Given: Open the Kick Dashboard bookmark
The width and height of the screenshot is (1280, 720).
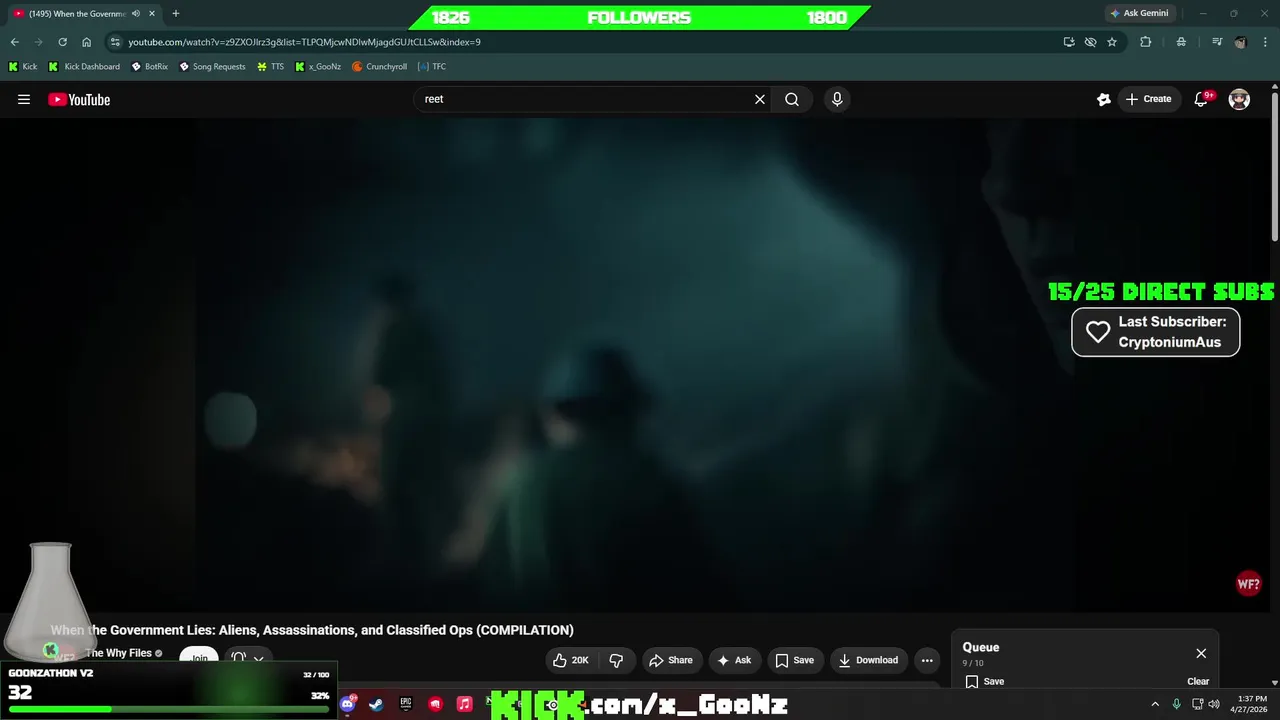Looking at the screenshot, I should pyautogui.click(x=84, y=67).
